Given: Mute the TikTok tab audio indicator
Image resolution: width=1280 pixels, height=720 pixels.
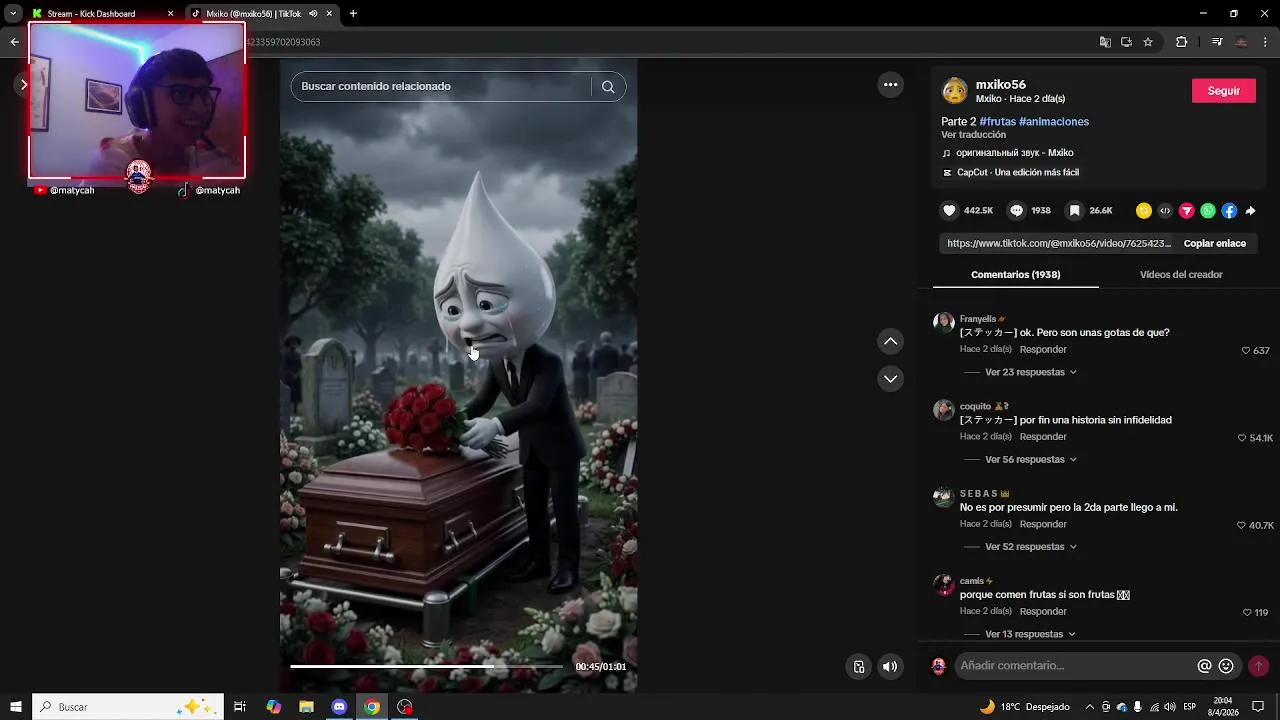Looking at the screenshot, I should click(x=313, y=14).
